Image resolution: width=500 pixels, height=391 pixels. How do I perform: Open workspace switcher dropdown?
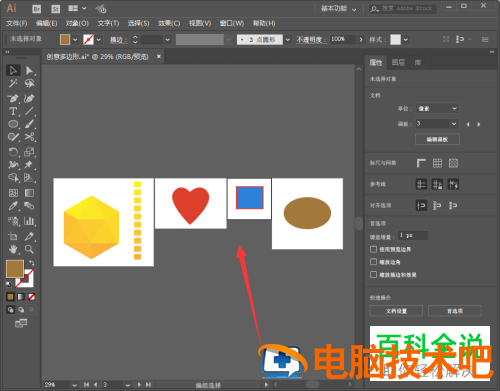(x=338, y=9)
